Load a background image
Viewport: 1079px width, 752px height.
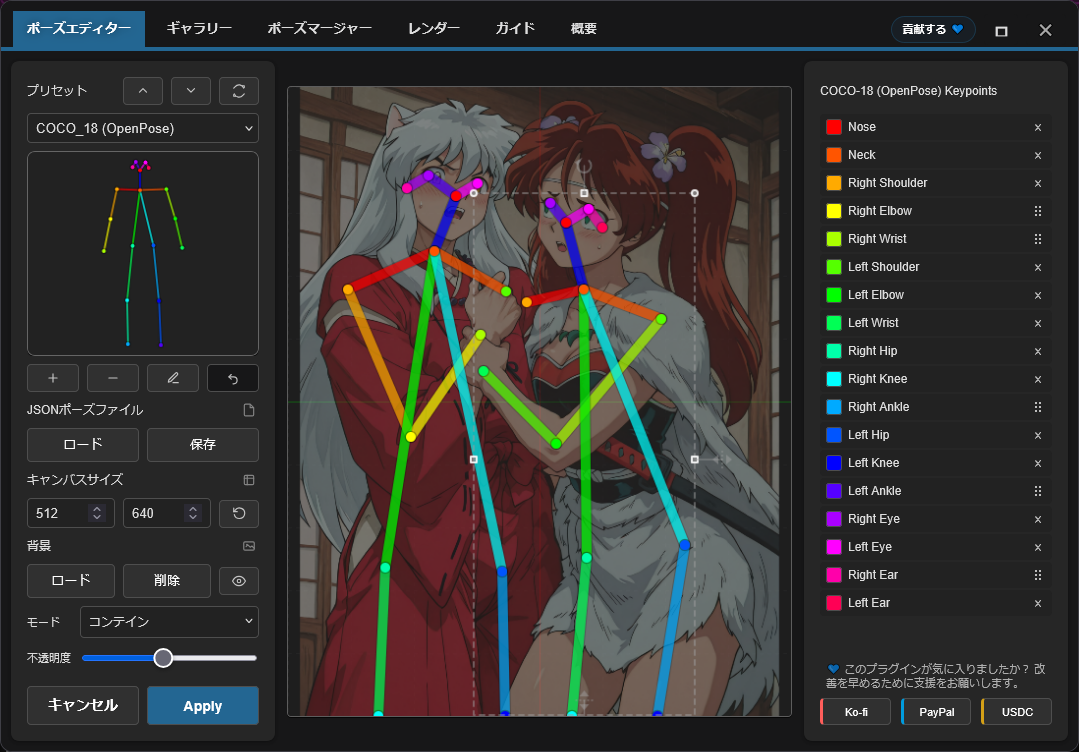tap(71, 581)
